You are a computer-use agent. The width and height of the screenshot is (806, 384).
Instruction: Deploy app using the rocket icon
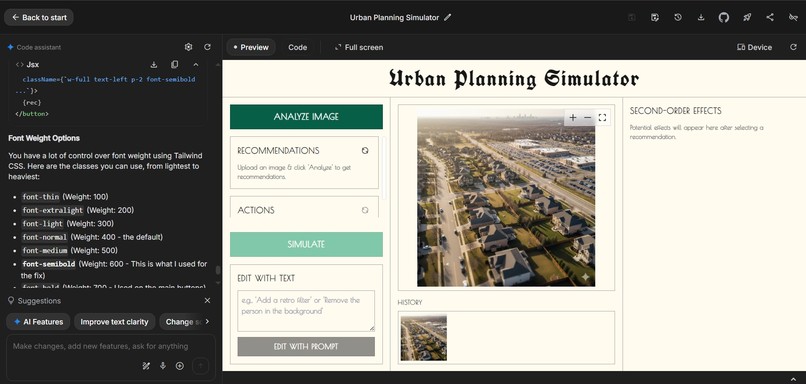[747, 17]
